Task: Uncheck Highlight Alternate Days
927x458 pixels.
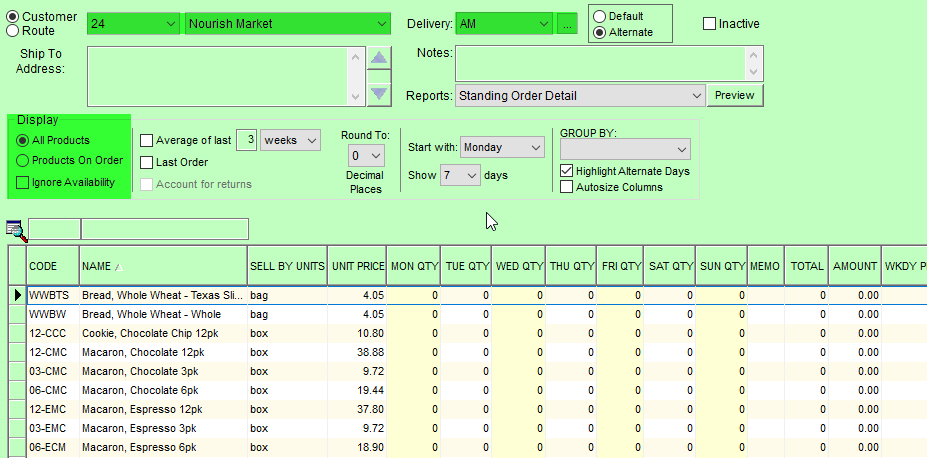Action: pos(566,171)
